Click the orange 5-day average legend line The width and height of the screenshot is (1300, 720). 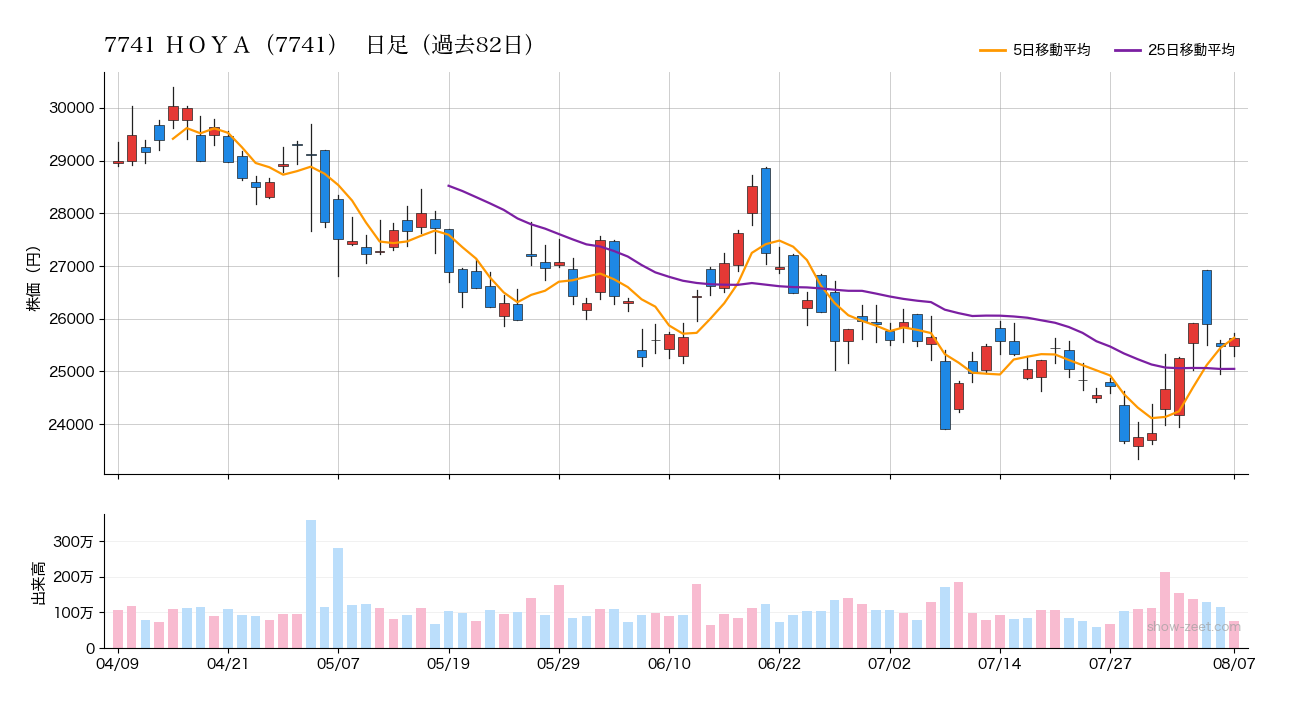pos(993,50)
